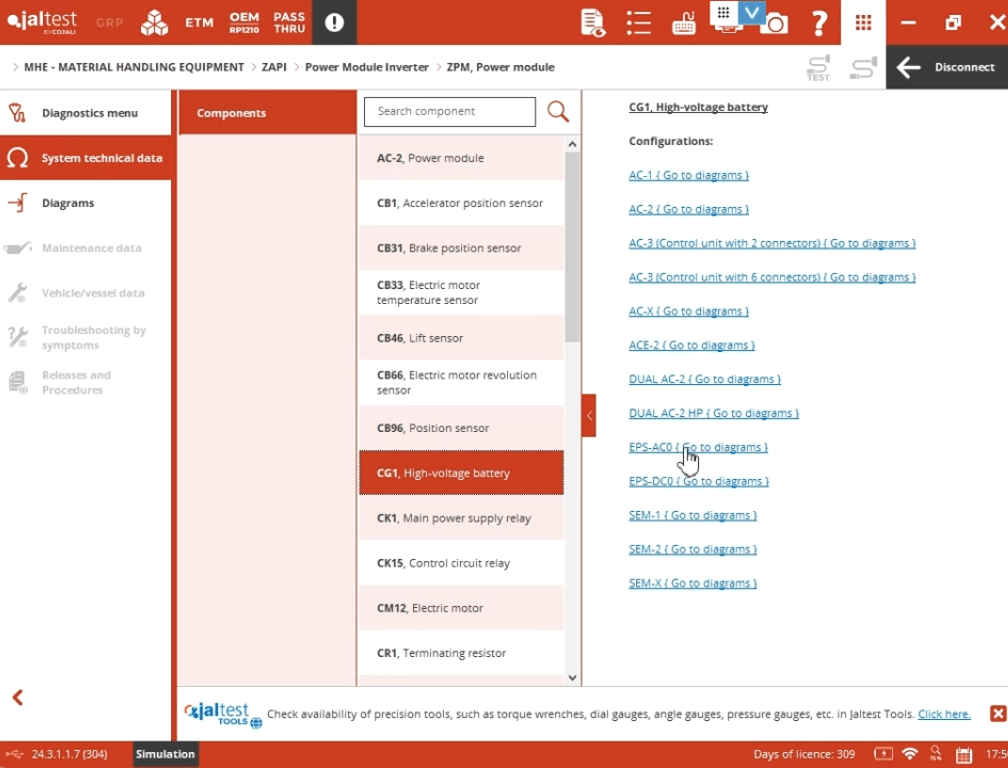
Task: Open EPS-AC0 Go to diagrams link
Action: [698, 447]
